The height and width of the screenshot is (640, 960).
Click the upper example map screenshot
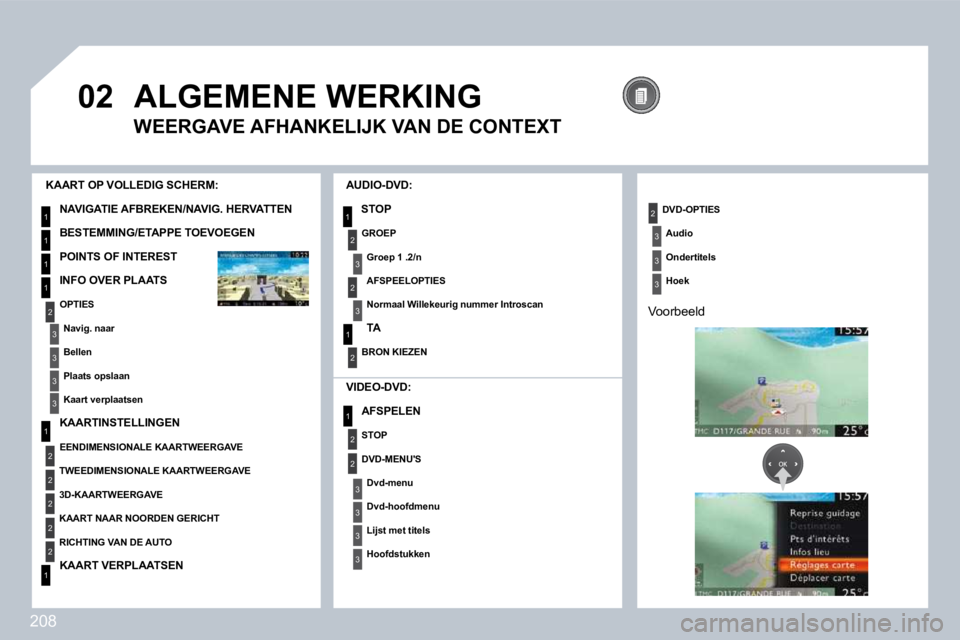pyautogui.click(x=781, y=382)
